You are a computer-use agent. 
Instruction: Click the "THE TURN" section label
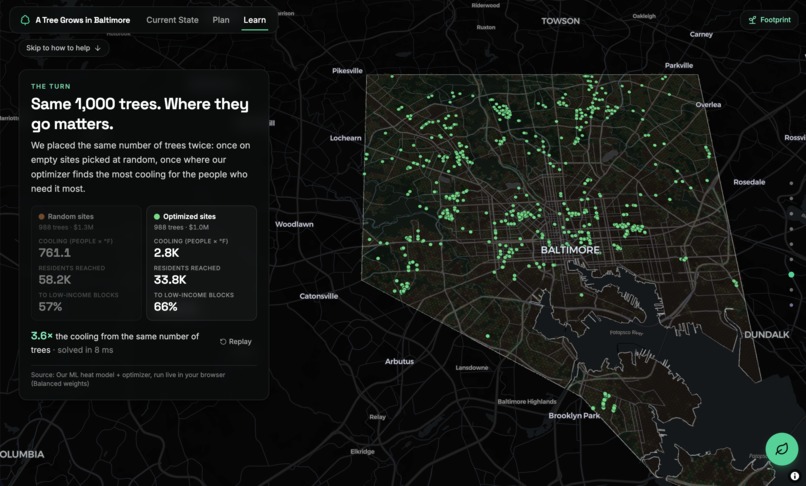pyautogui.click(x=51, y=86)
